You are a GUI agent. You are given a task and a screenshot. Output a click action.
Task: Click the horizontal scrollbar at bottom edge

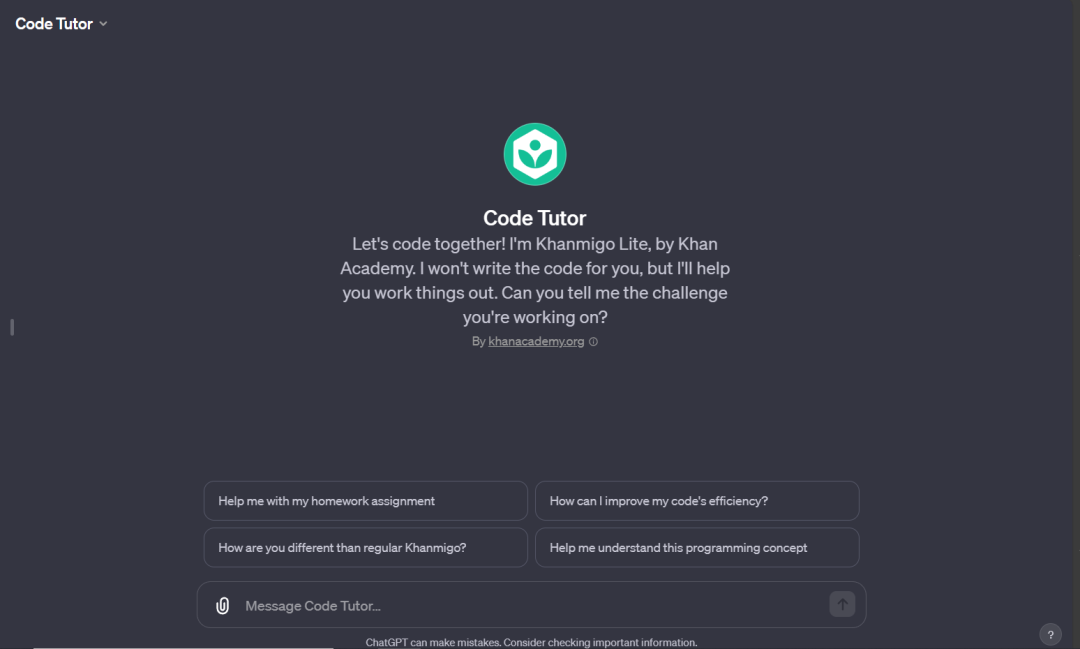click(183, 647)
